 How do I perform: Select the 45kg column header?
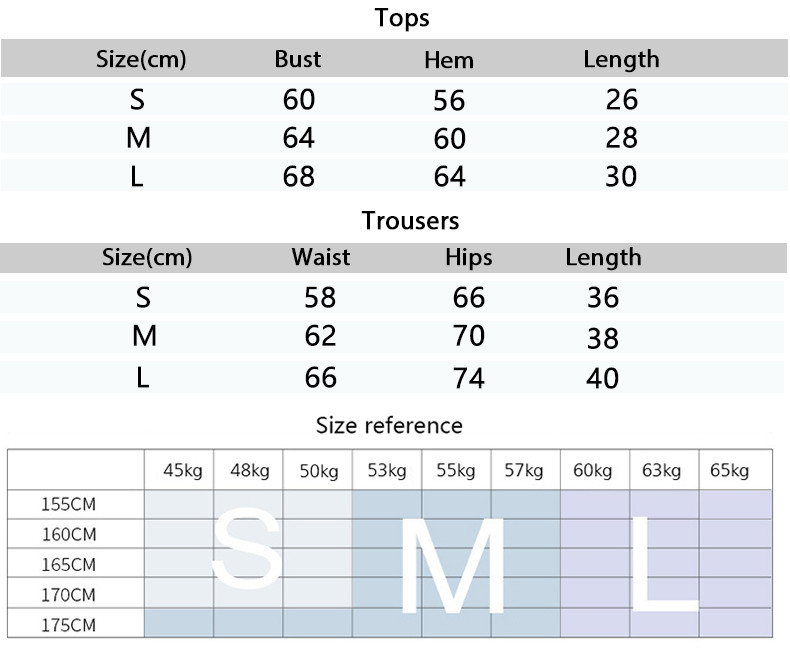pos(182,471)
